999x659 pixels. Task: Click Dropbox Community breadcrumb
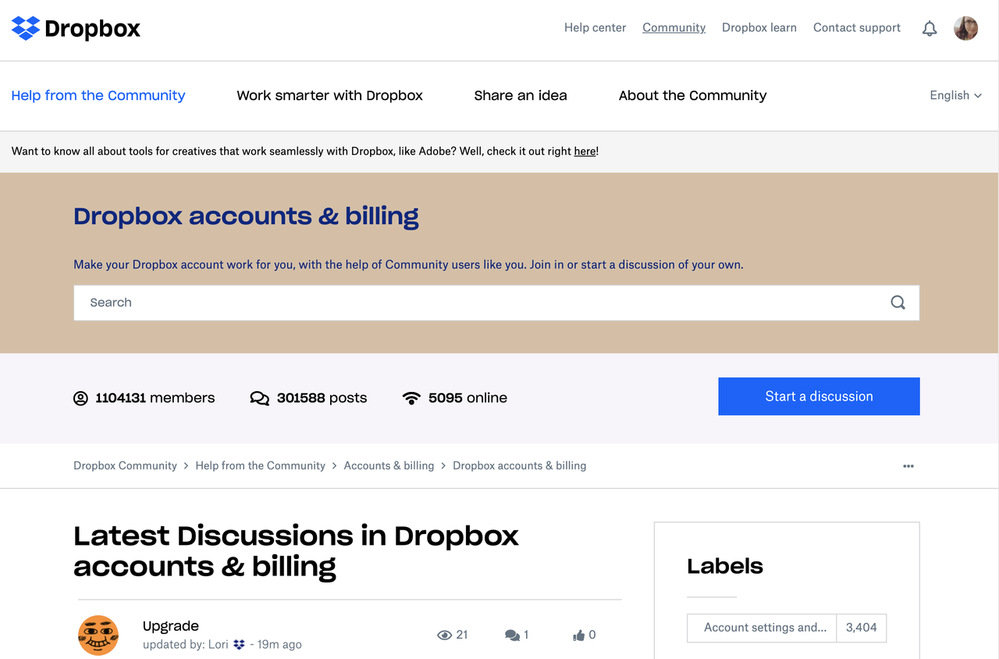pos(125,465)
